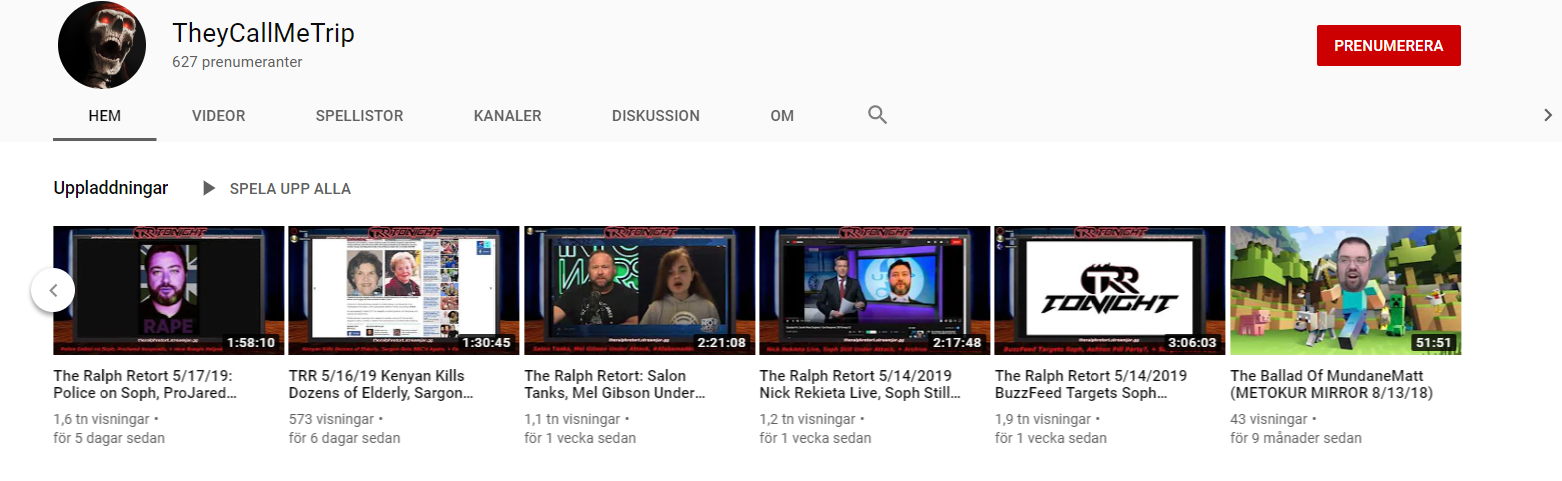
Task: Open thumbnail of Police on Soph video
Action: pyautogui.click(x=168, y=290)
